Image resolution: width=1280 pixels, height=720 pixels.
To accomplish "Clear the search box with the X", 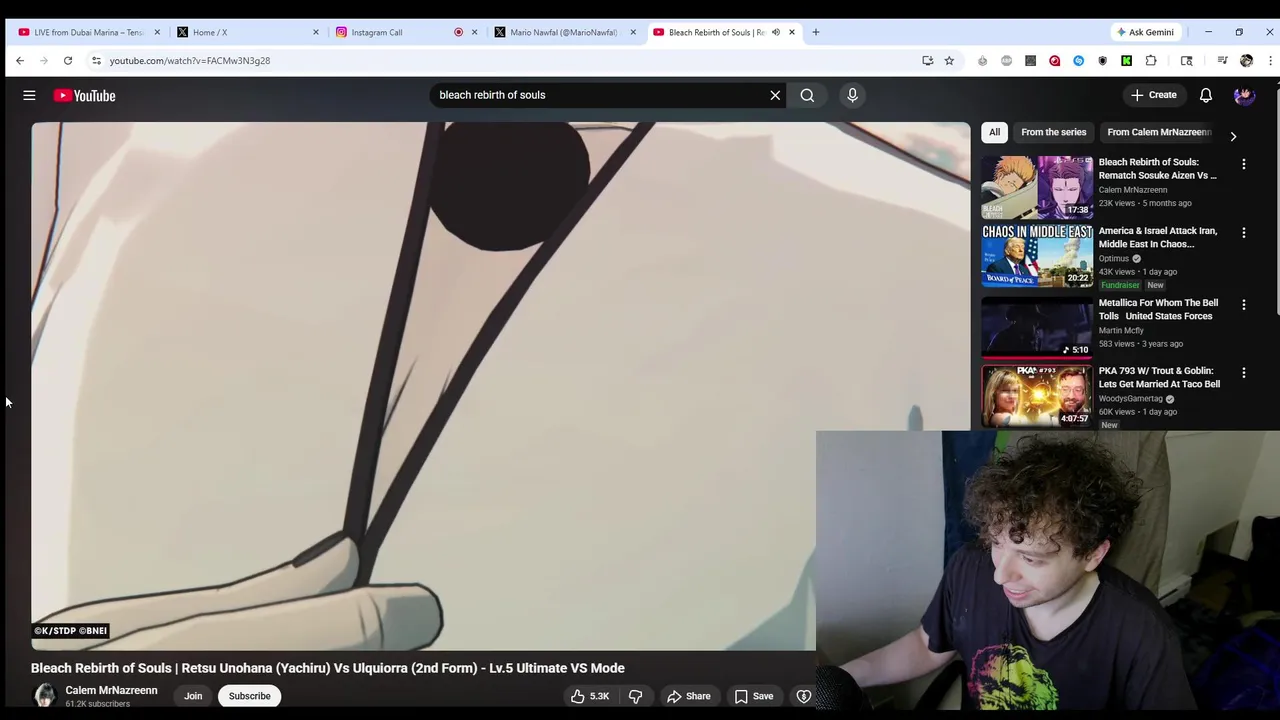I will tap(775, 95).
